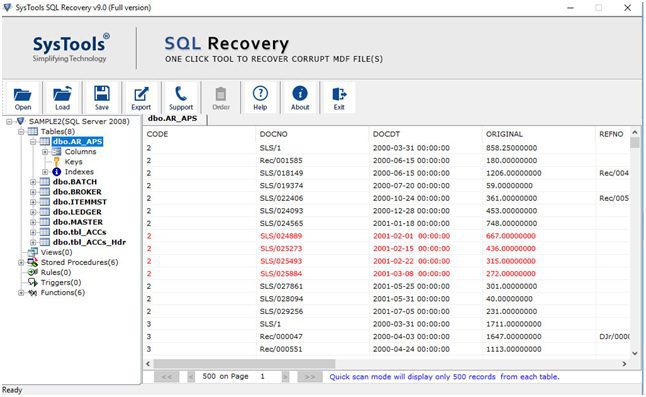
Task: Click the SAMPLE2 database root icon
Action: [x=20, y=121]
